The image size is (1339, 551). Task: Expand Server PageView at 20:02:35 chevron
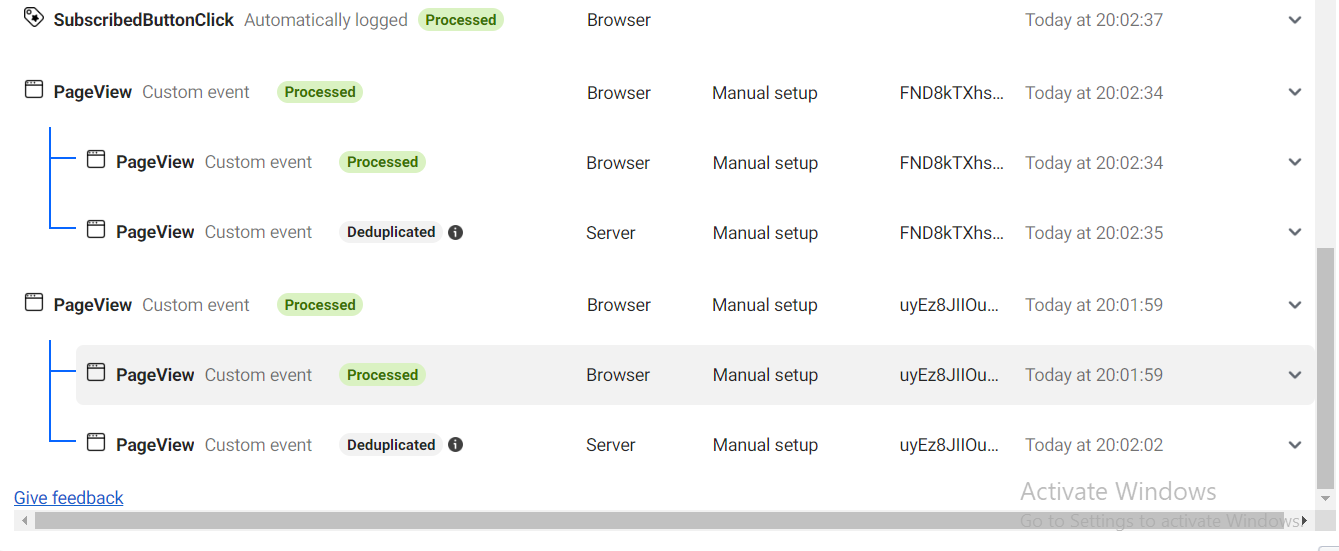point(1295,232)
